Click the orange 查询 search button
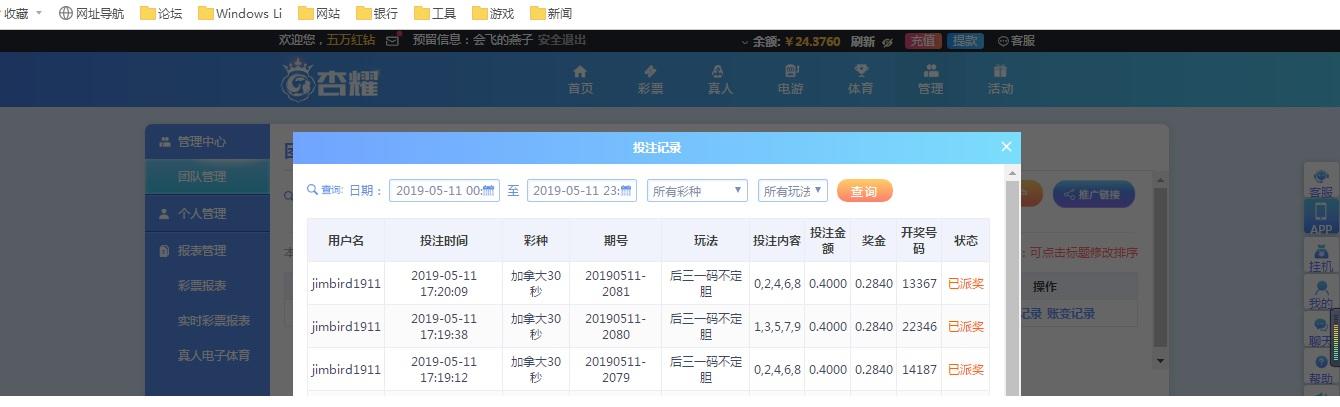Screen dimensions: 1340x407 (864, 191)
